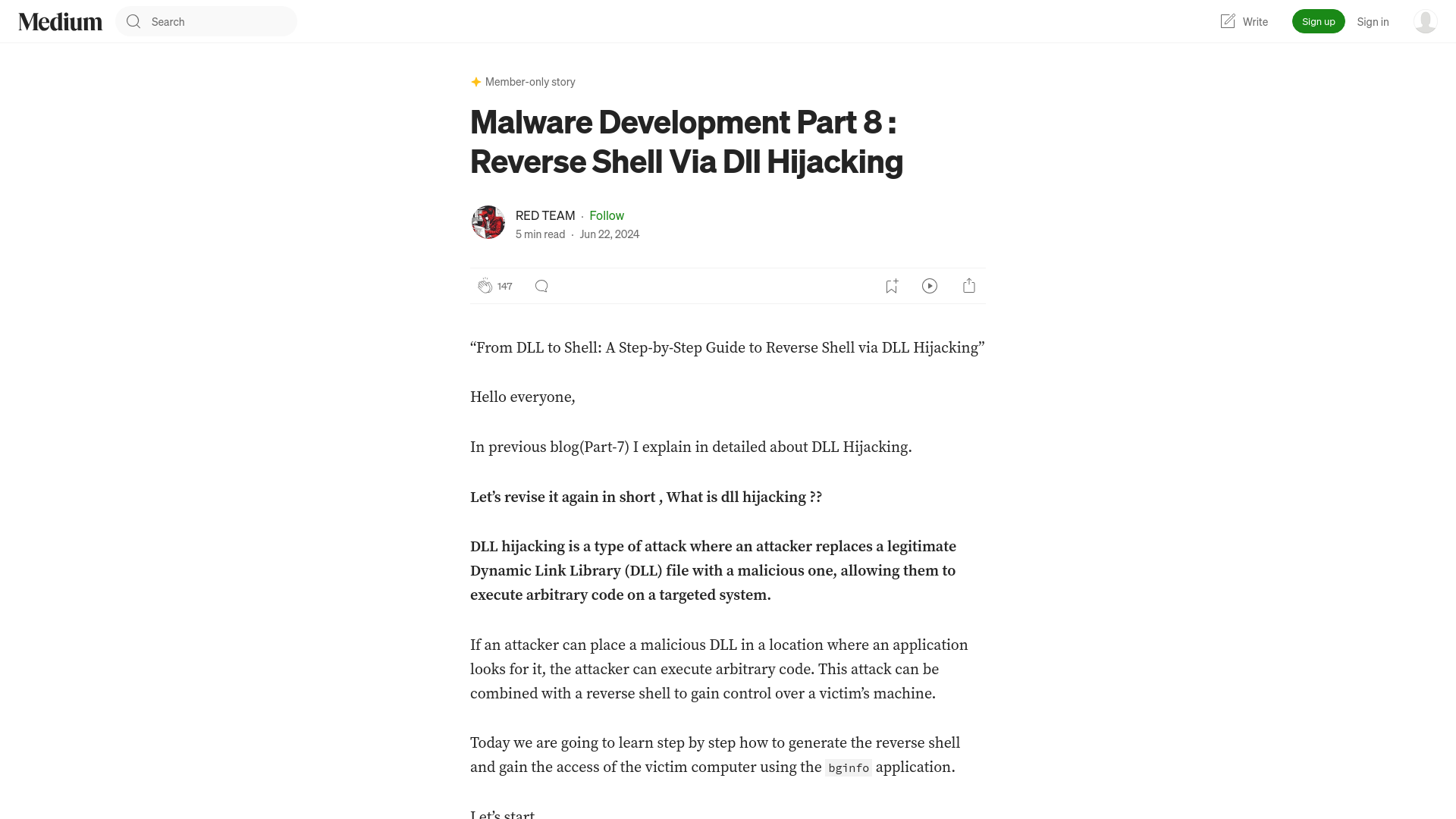
Task: Click the share icon
Action: click(x=968, y=285)
